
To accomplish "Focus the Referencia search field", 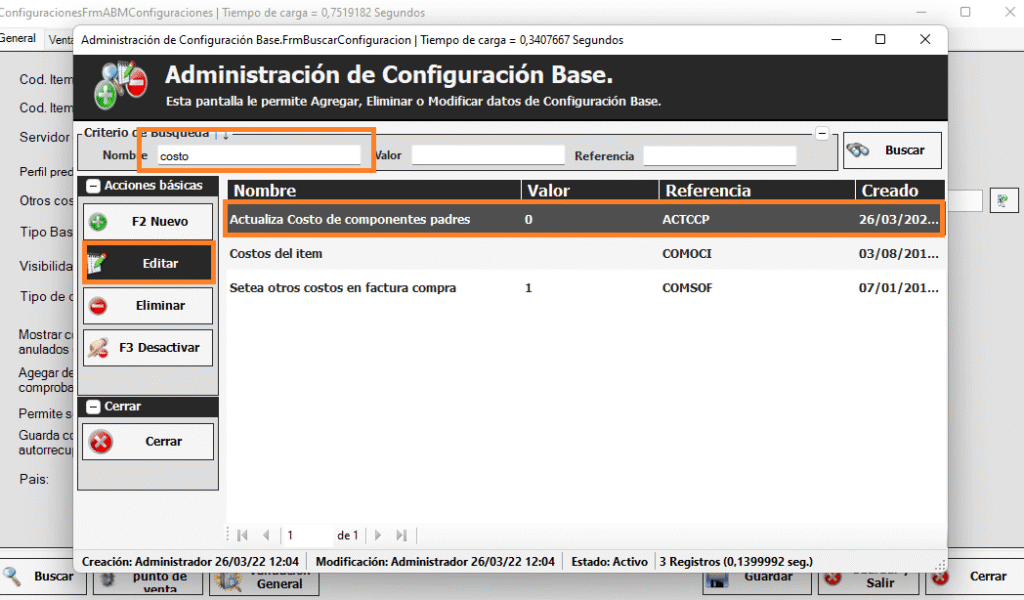I will coord(719,156).
